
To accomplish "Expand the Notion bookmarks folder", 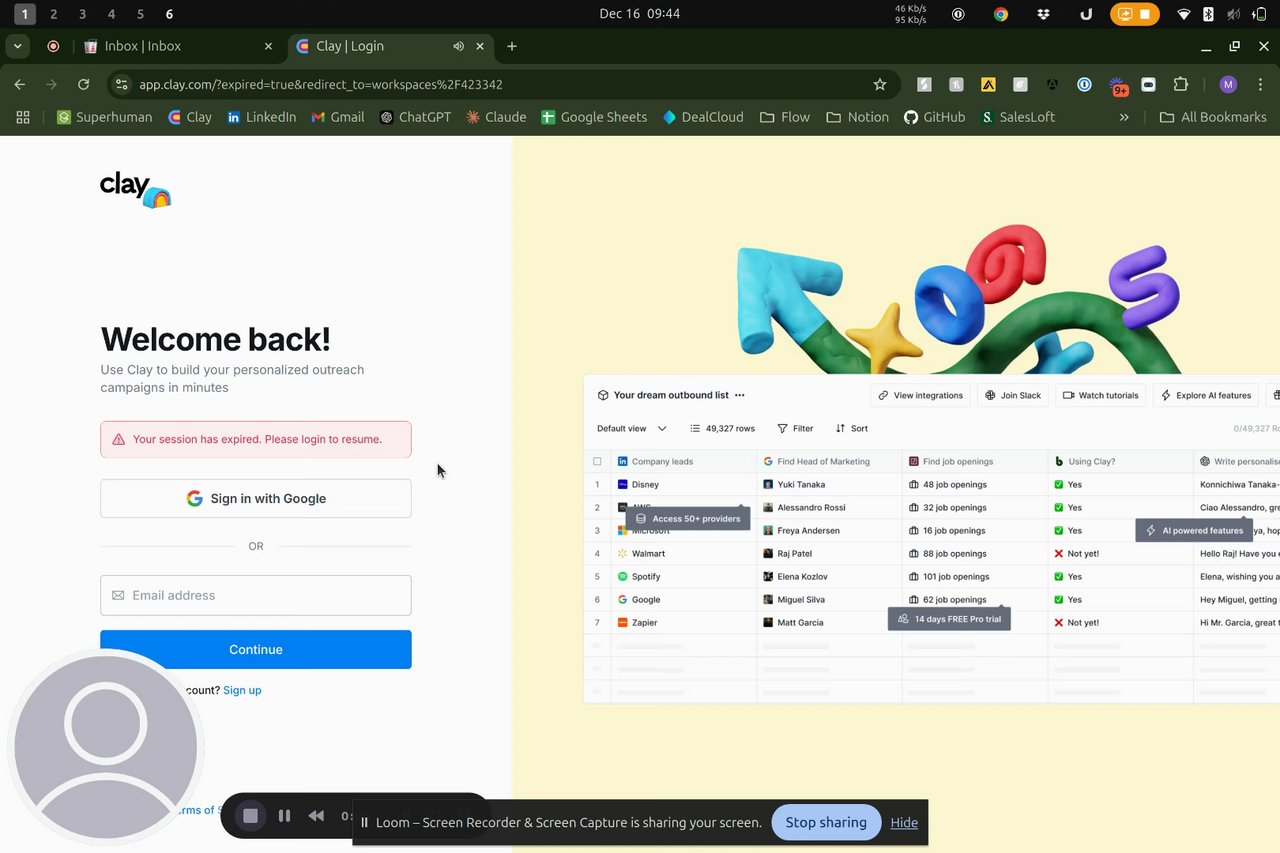I will [x=857, y=117].
